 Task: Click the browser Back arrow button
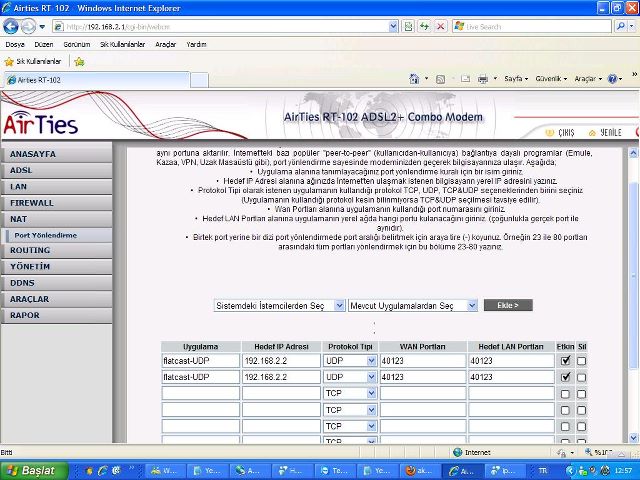tap(11, 27)
